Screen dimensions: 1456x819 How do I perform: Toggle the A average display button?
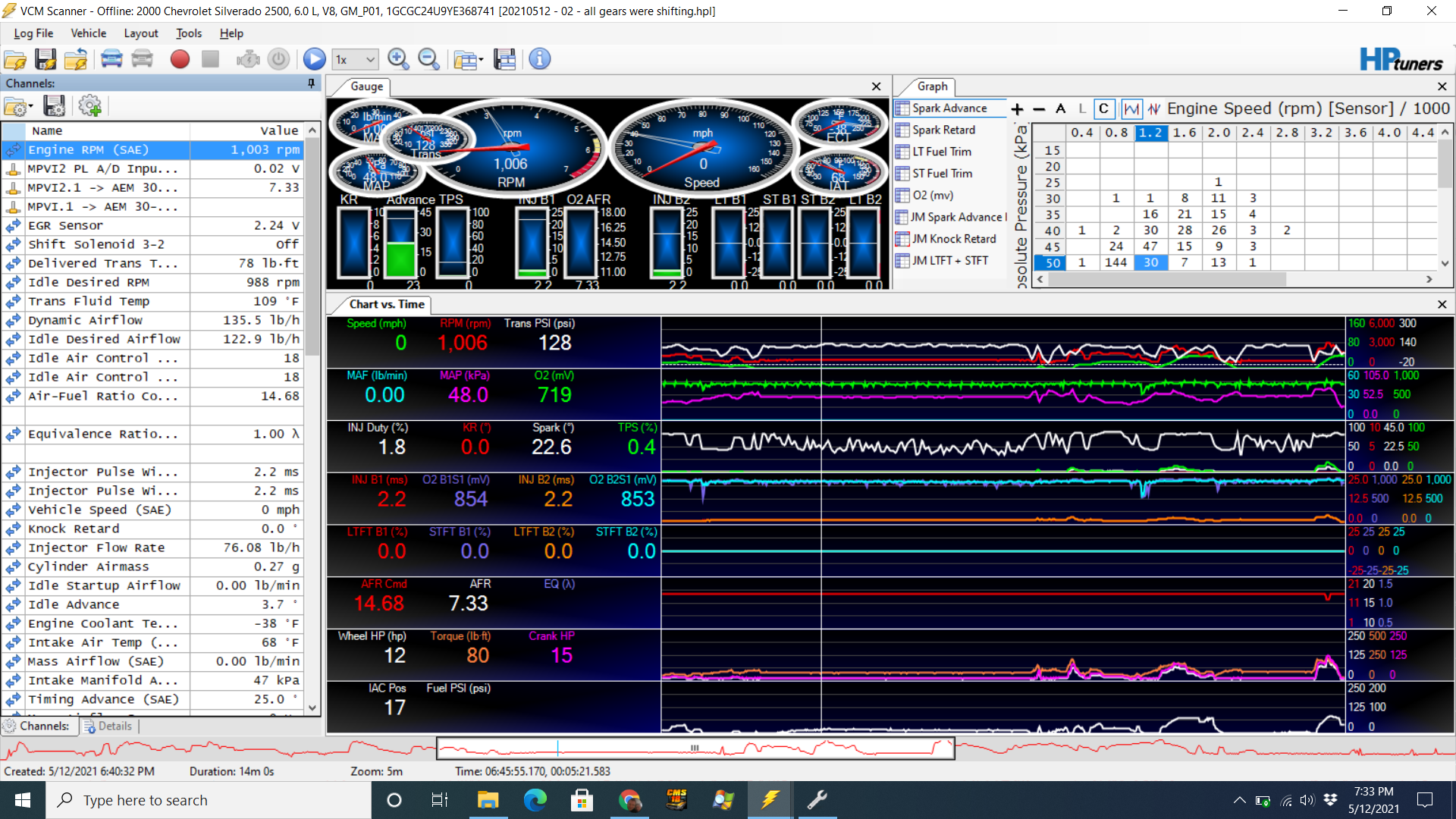click(x=1060, y=109)
